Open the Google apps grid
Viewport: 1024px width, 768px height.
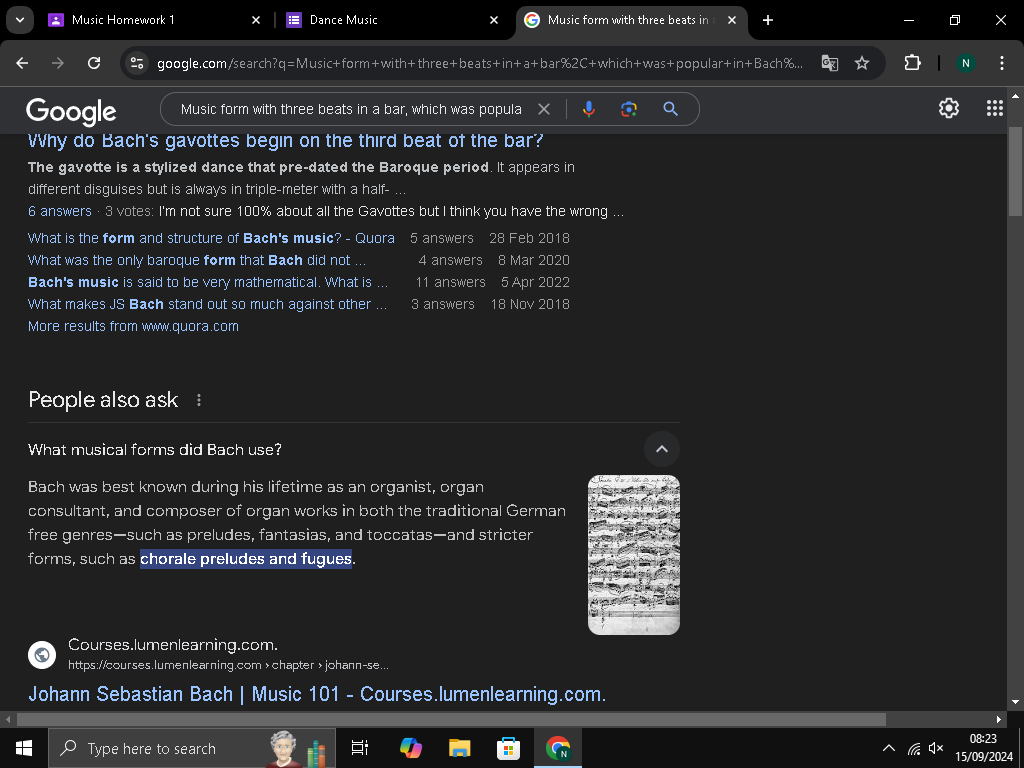click(995, 108)
